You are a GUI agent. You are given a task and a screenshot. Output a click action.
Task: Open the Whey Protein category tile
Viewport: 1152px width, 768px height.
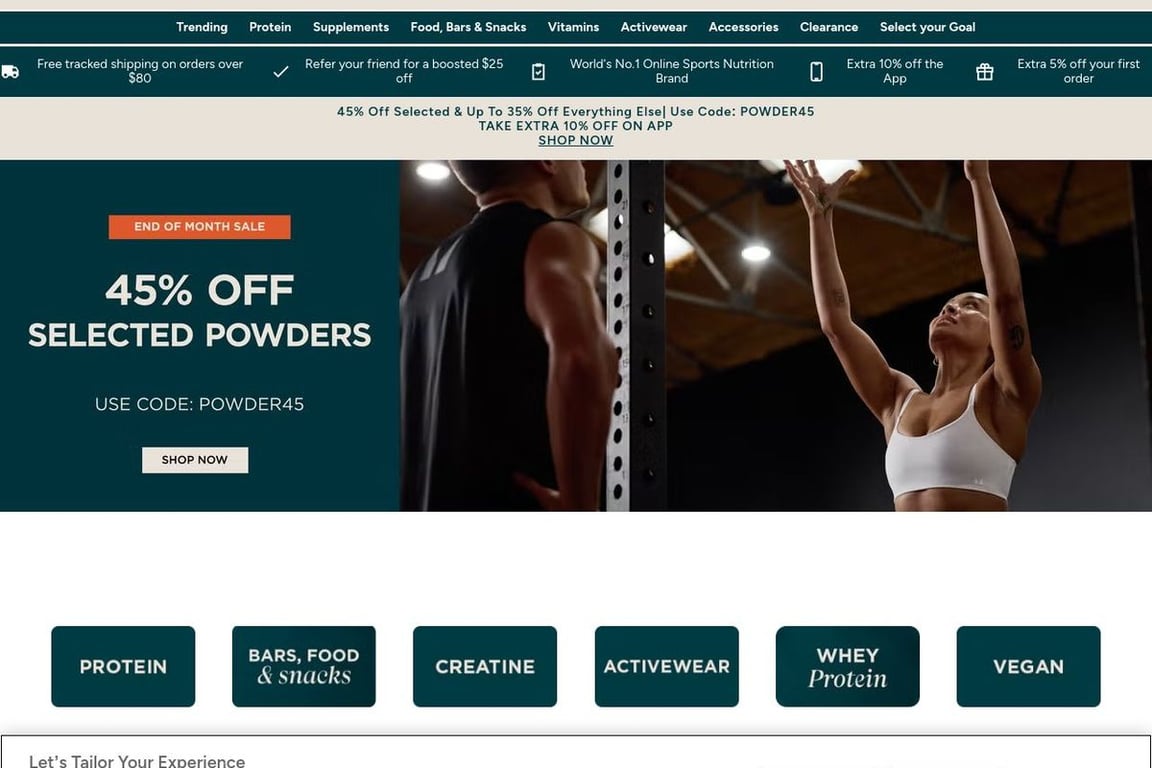(848, 667)
